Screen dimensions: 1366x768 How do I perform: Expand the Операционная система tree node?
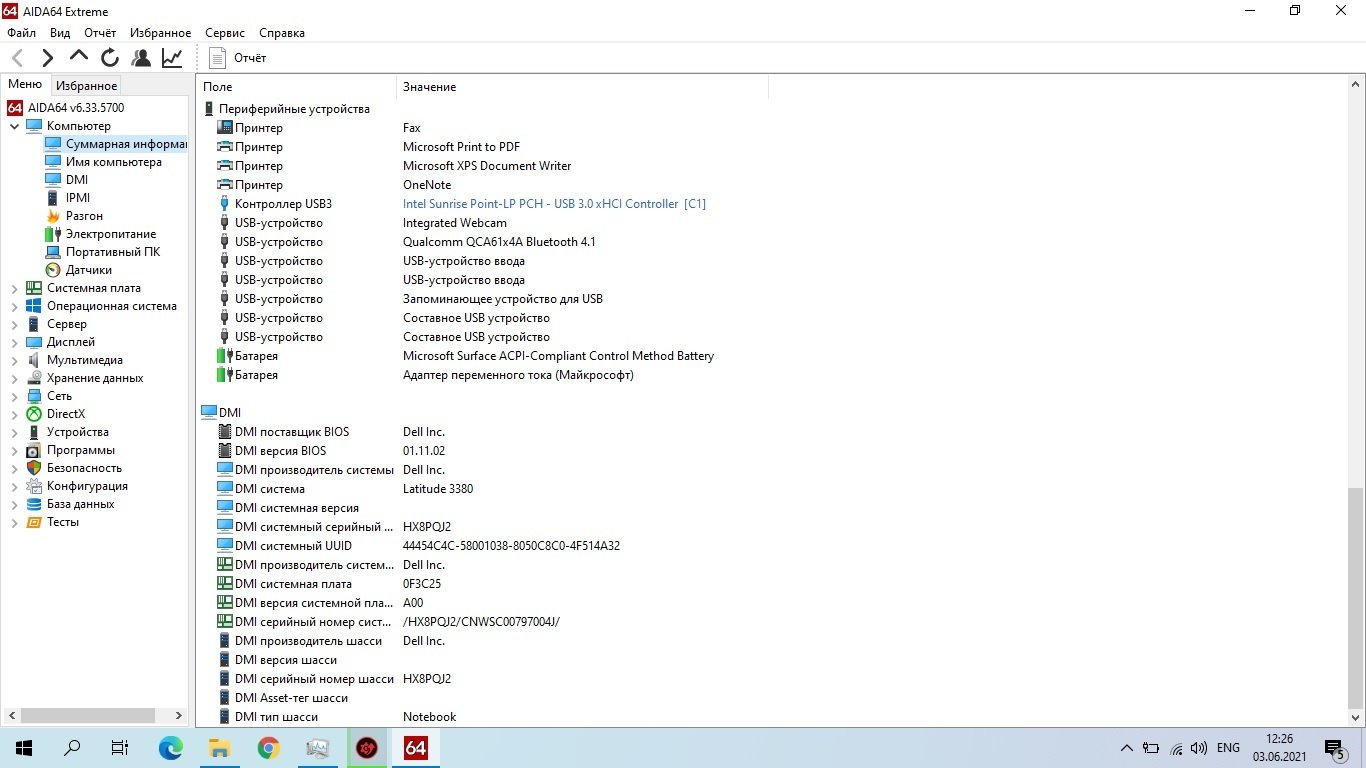pyautogui.click(x=14, y=306)
